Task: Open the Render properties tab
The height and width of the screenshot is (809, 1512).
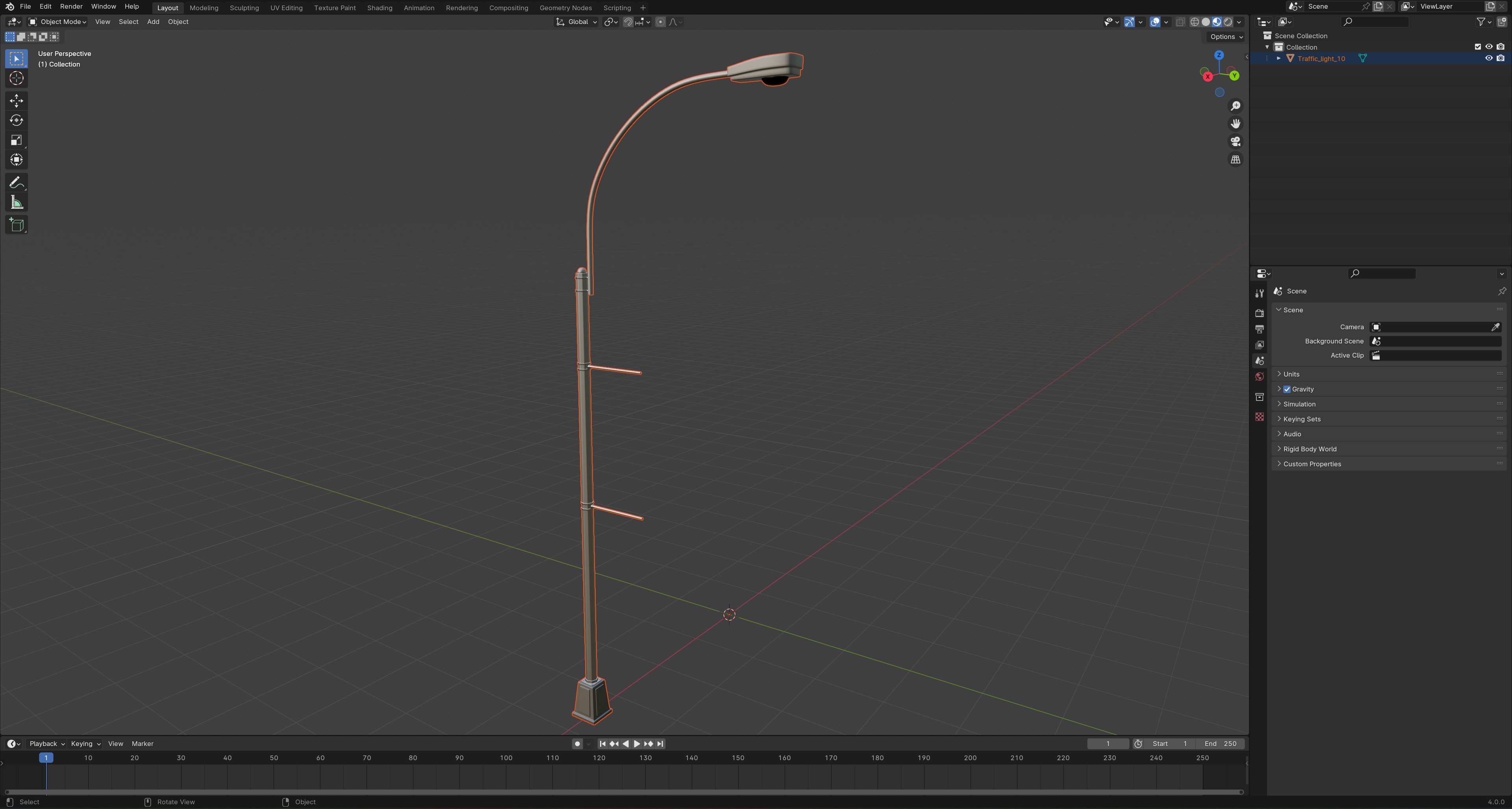Action: point(1259,313)
